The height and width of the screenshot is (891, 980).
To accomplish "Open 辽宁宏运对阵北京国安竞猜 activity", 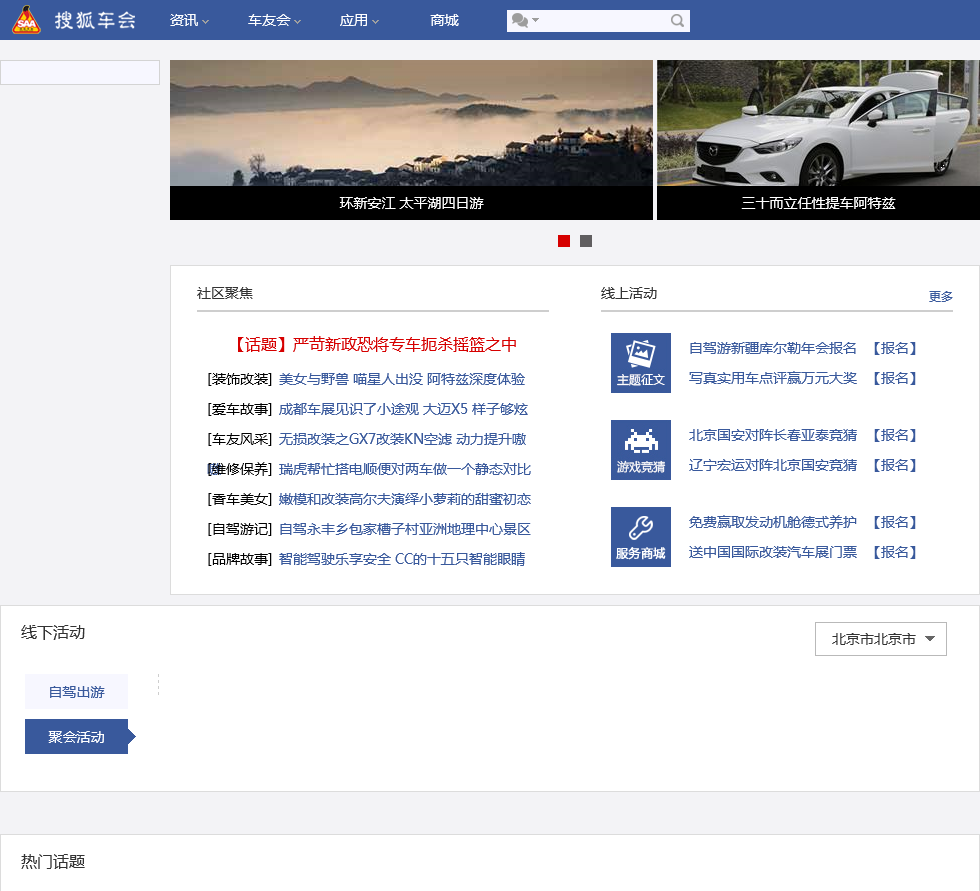I will point(772,465).
